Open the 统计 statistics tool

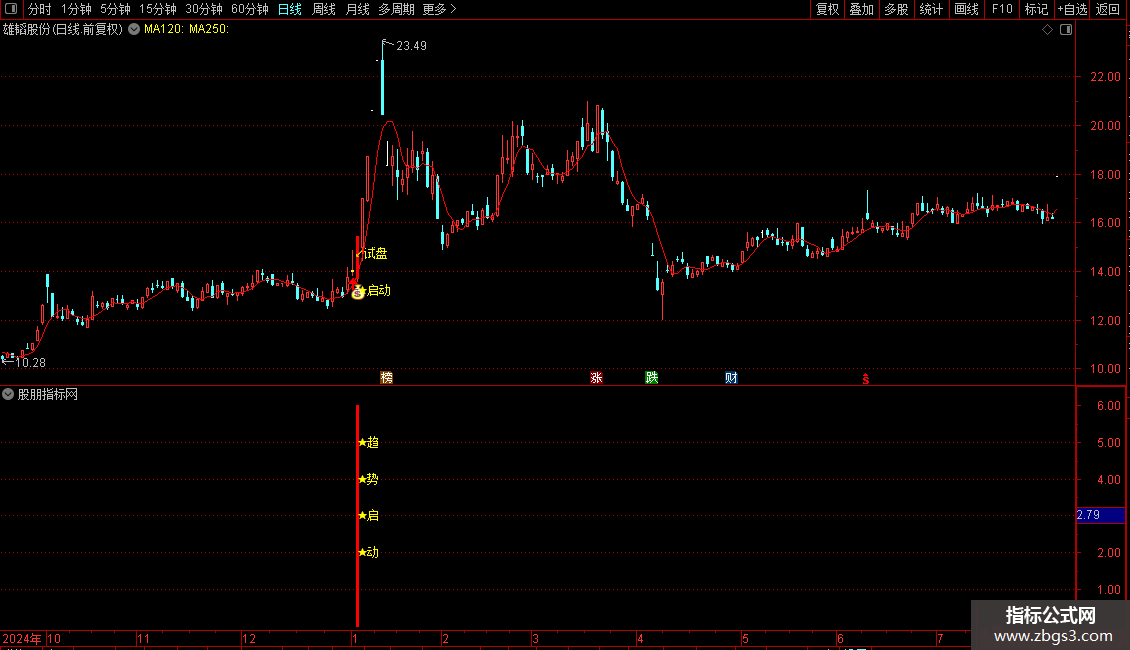click(930, 9)
